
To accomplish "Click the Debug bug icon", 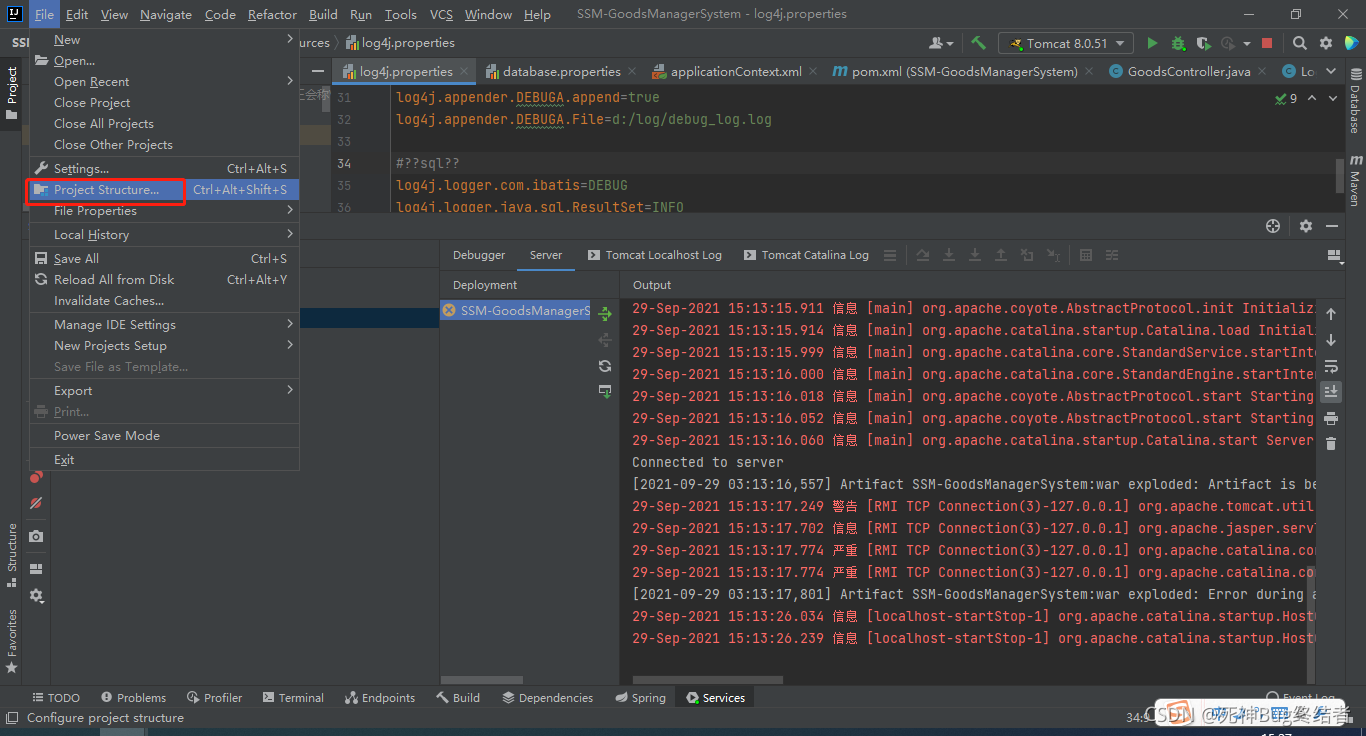I will tap(1178, 43).
